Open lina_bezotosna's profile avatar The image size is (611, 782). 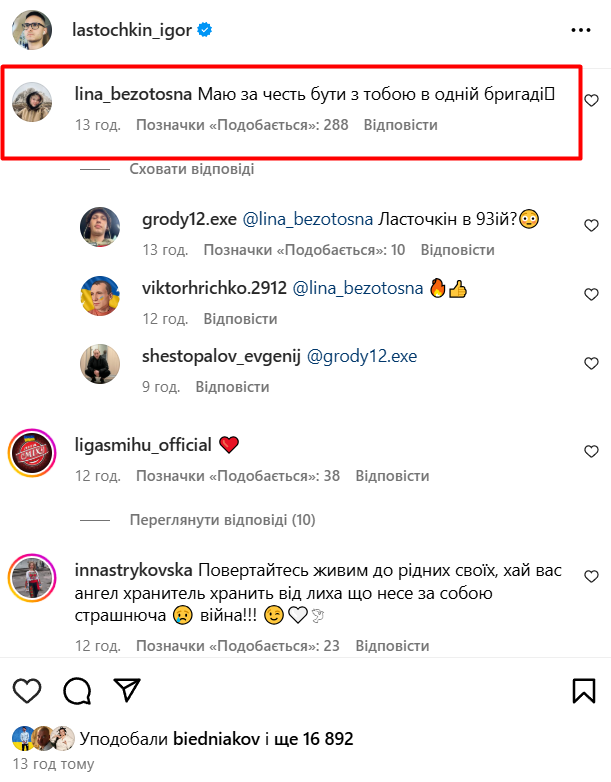pos(33,101)
